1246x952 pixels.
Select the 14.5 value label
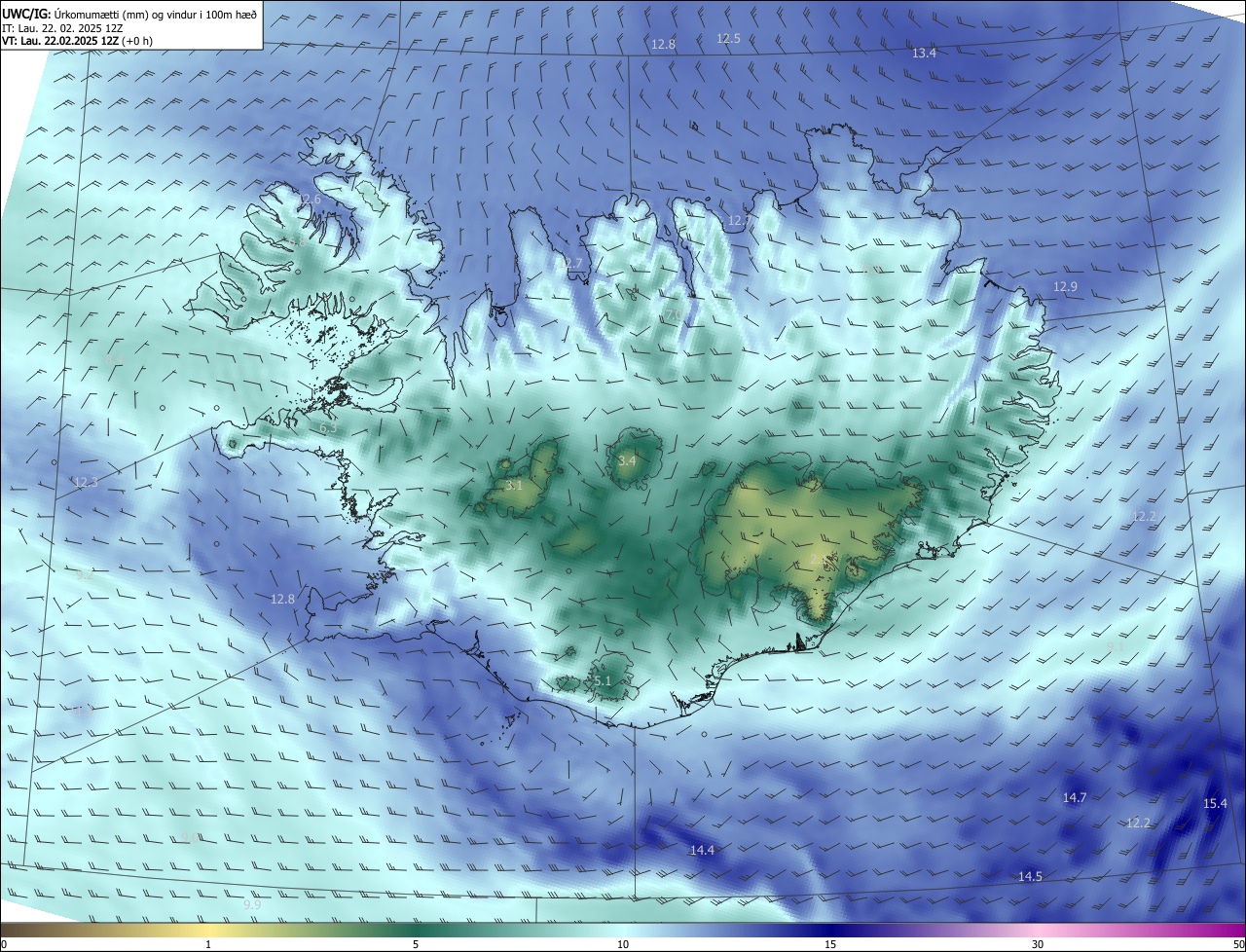1030,876
